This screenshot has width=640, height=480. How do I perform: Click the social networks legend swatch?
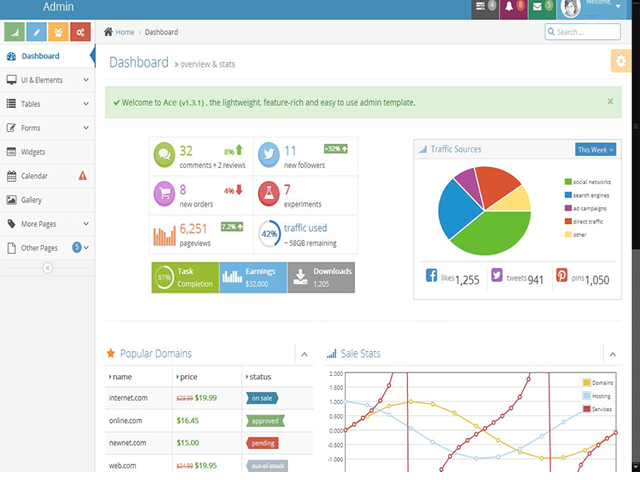(x=568, y=182)
